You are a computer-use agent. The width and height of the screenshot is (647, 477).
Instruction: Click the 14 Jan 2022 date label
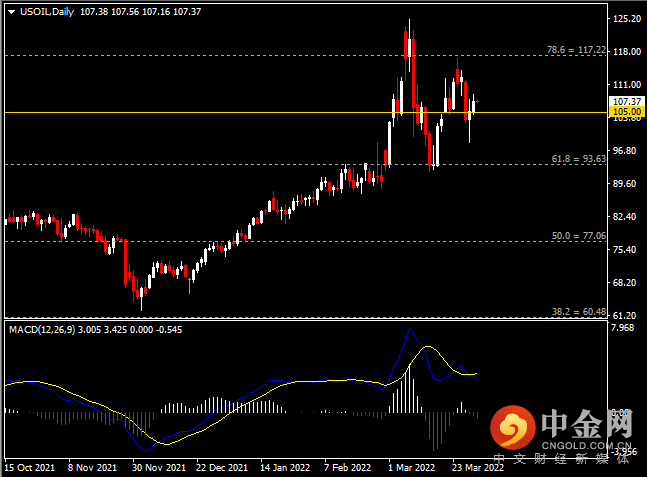click(x=285, y=468)
